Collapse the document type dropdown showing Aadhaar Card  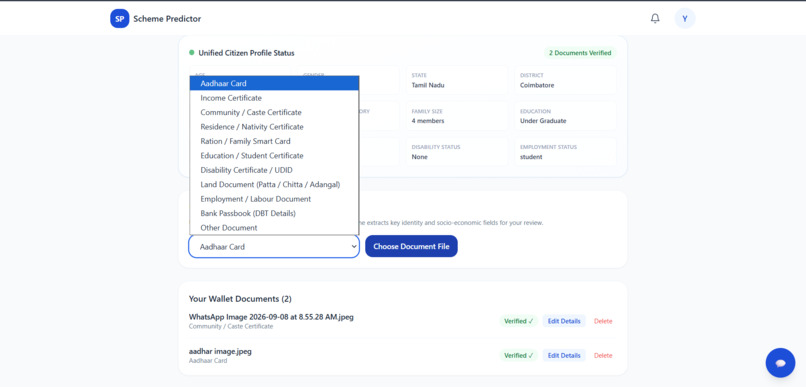tap(274, 247)
